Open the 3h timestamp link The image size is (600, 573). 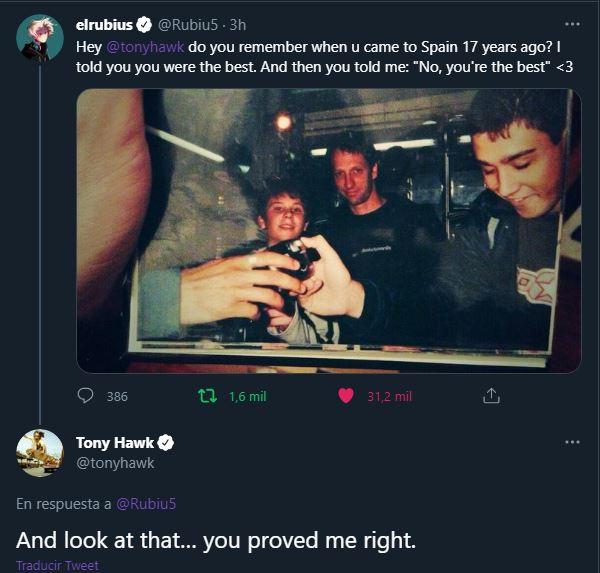[238, 25]
